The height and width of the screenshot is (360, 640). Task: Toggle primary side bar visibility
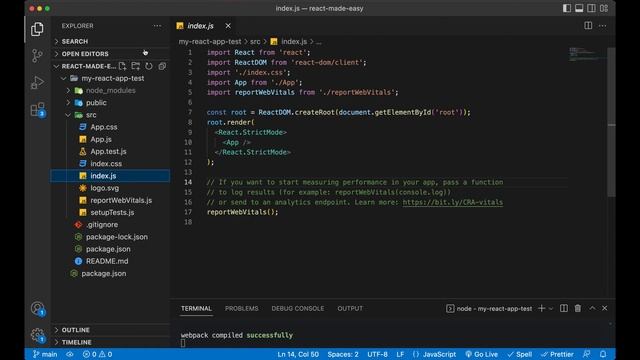click(x=567, y=8)
